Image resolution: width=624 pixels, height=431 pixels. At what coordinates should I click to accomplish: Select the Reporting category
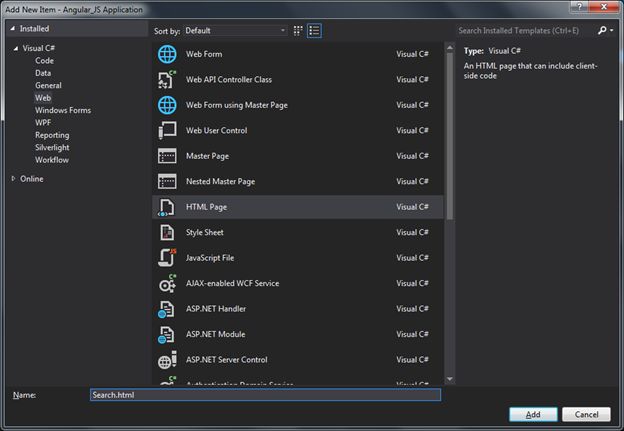[x=52, y=135]
